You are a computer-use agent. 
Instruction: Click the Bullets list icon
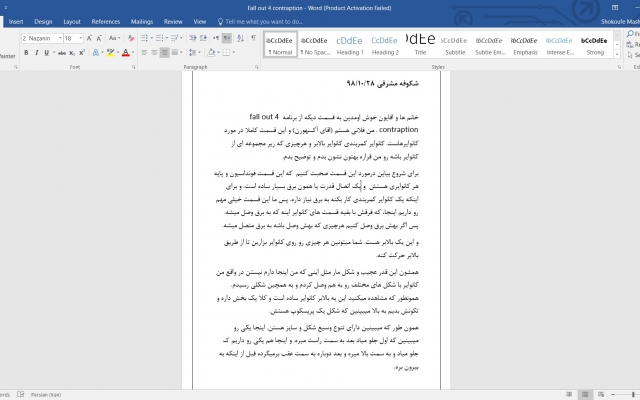click(x=144, y=38)
